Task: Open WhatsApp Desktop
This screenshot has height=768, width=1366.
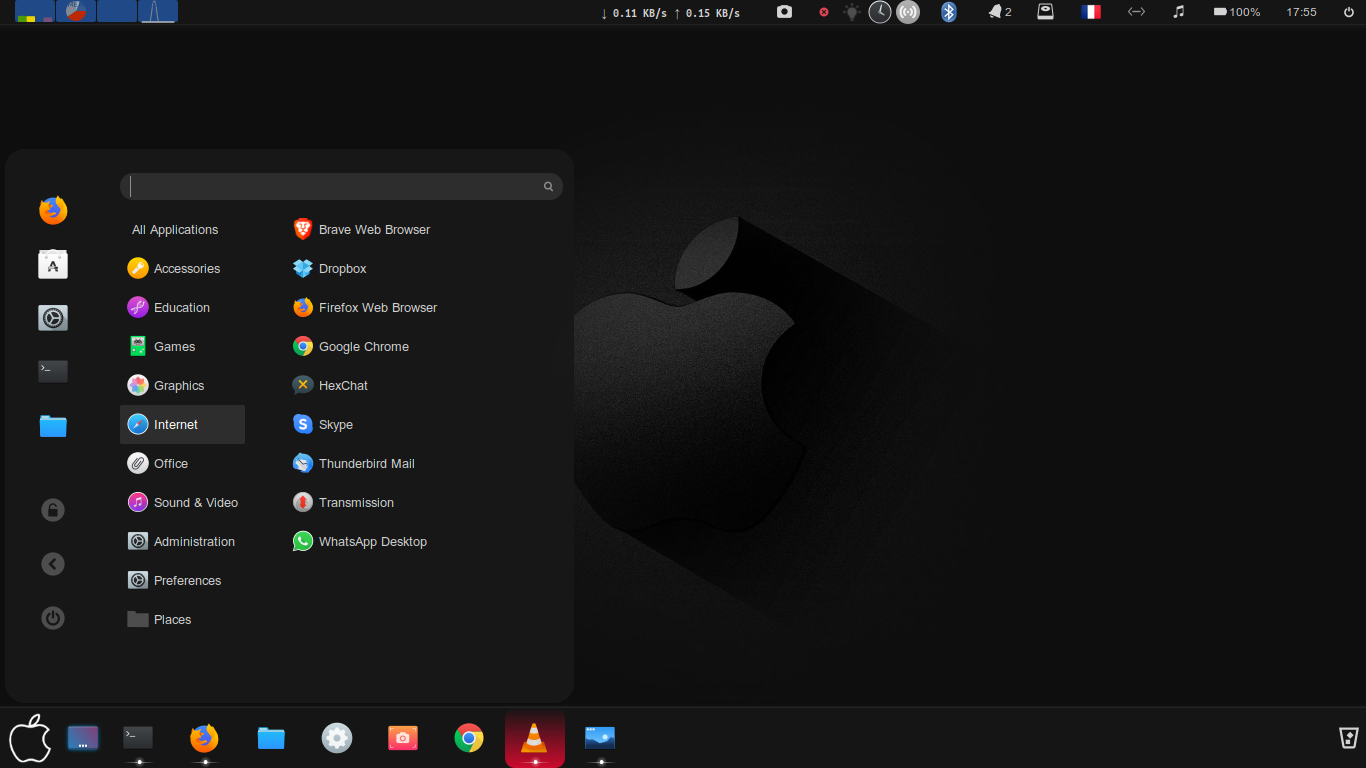Action: [x=359, y=541]
